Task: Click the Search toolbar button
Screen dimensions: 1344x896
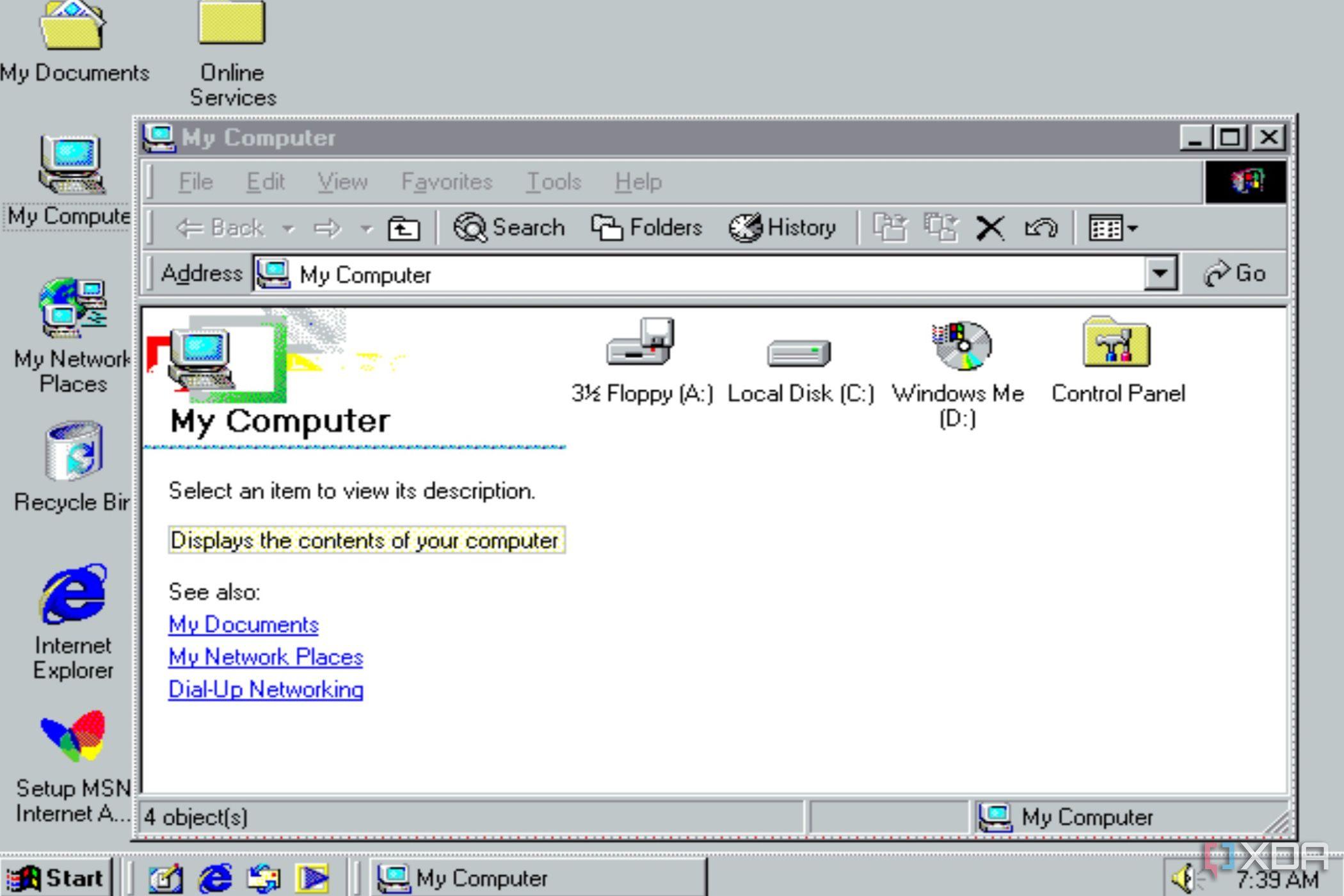Action: (x=511, y=228)
